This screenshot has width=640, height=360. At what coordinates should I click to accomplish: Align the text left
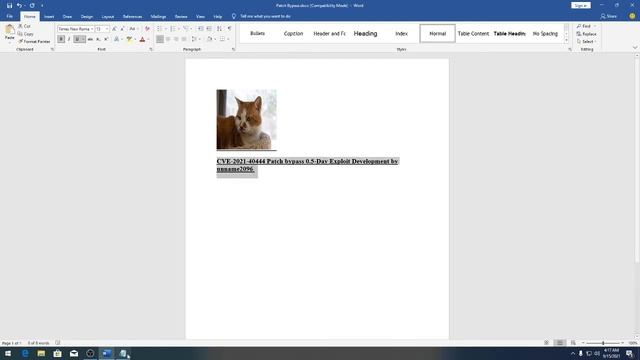click(x=160, y=39)
